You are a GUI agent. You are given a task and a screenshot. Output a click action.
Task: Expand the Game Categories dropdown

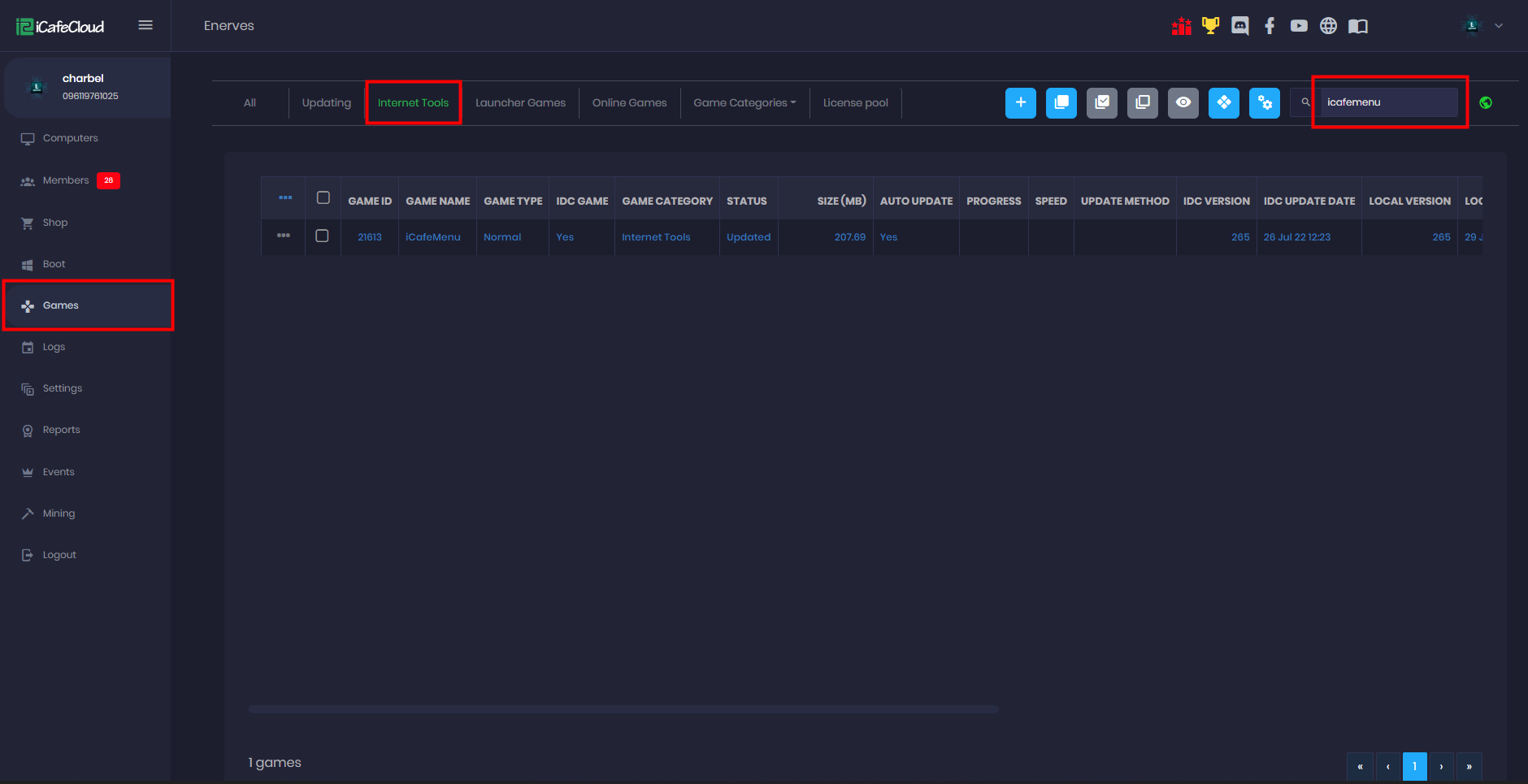point(744,103)
